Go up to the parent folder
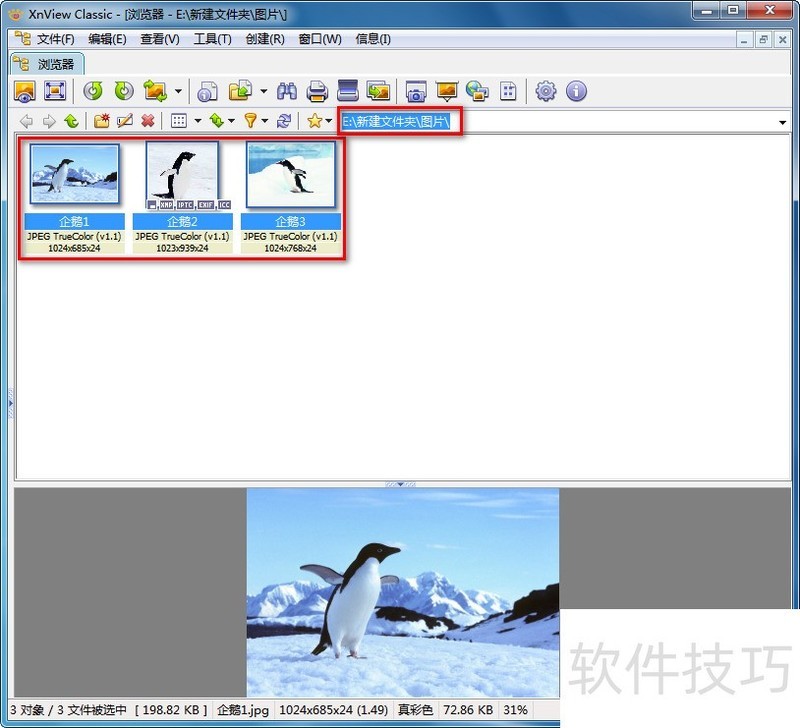 click(71, 121)
